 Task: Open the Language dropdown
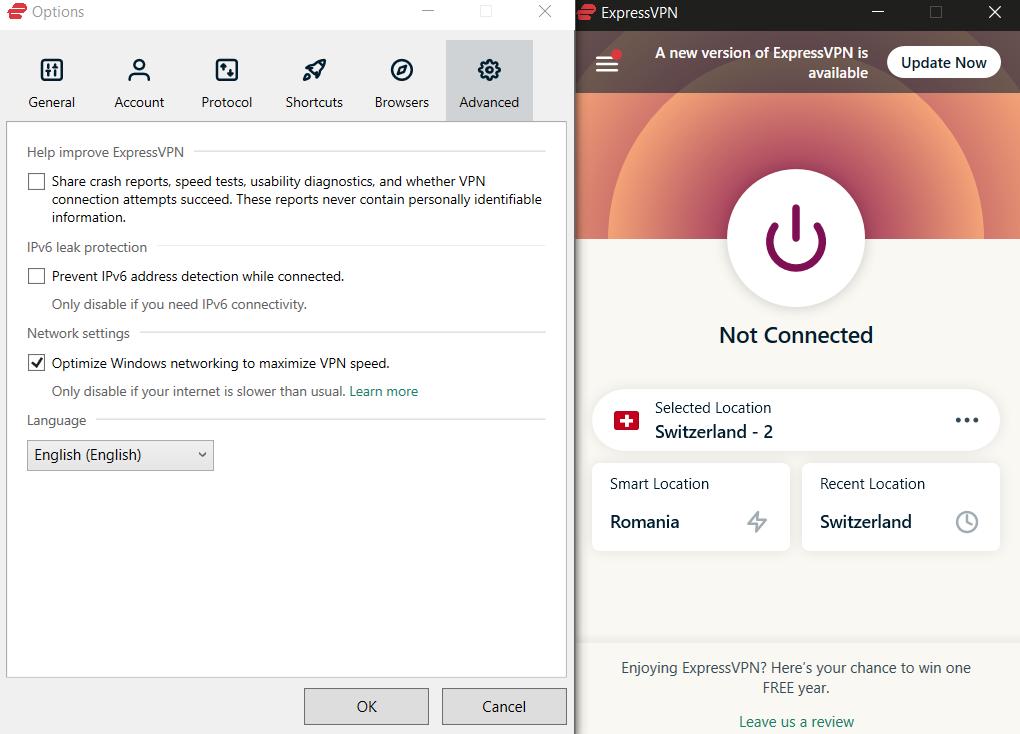[120, 455]
